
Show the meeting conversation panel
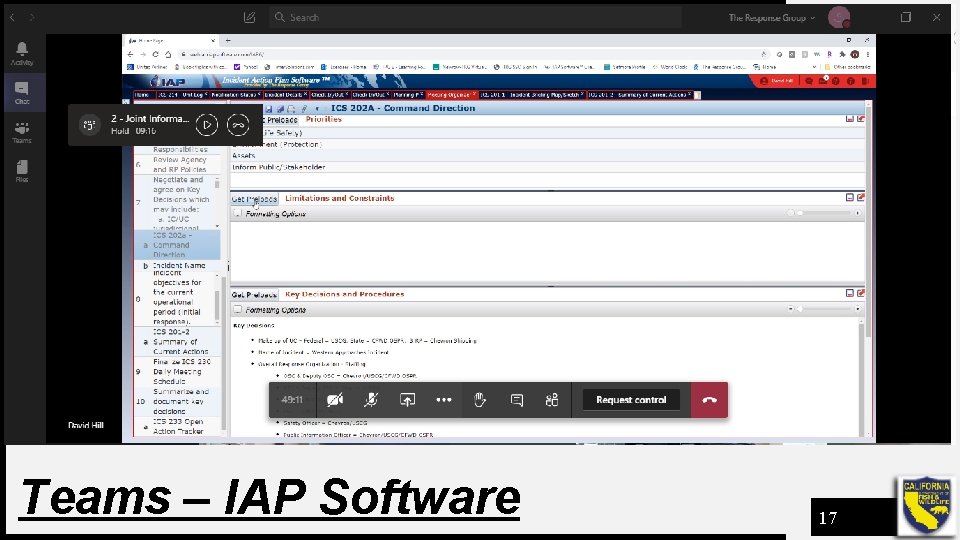pyautogui.click(x=517, y=400)
